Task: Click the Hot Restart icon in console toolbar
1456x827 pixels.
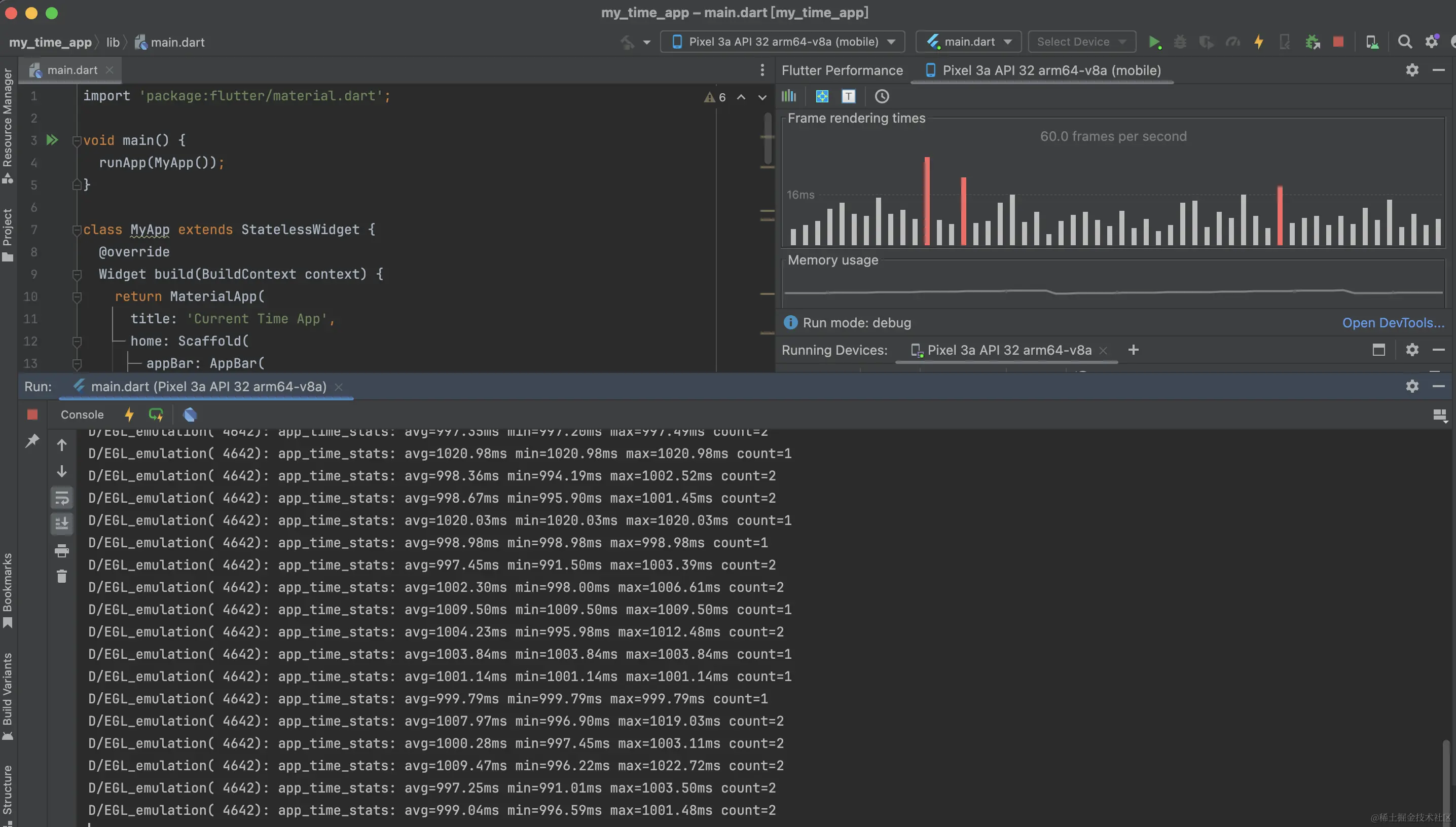Action: [x=156, y=415]
